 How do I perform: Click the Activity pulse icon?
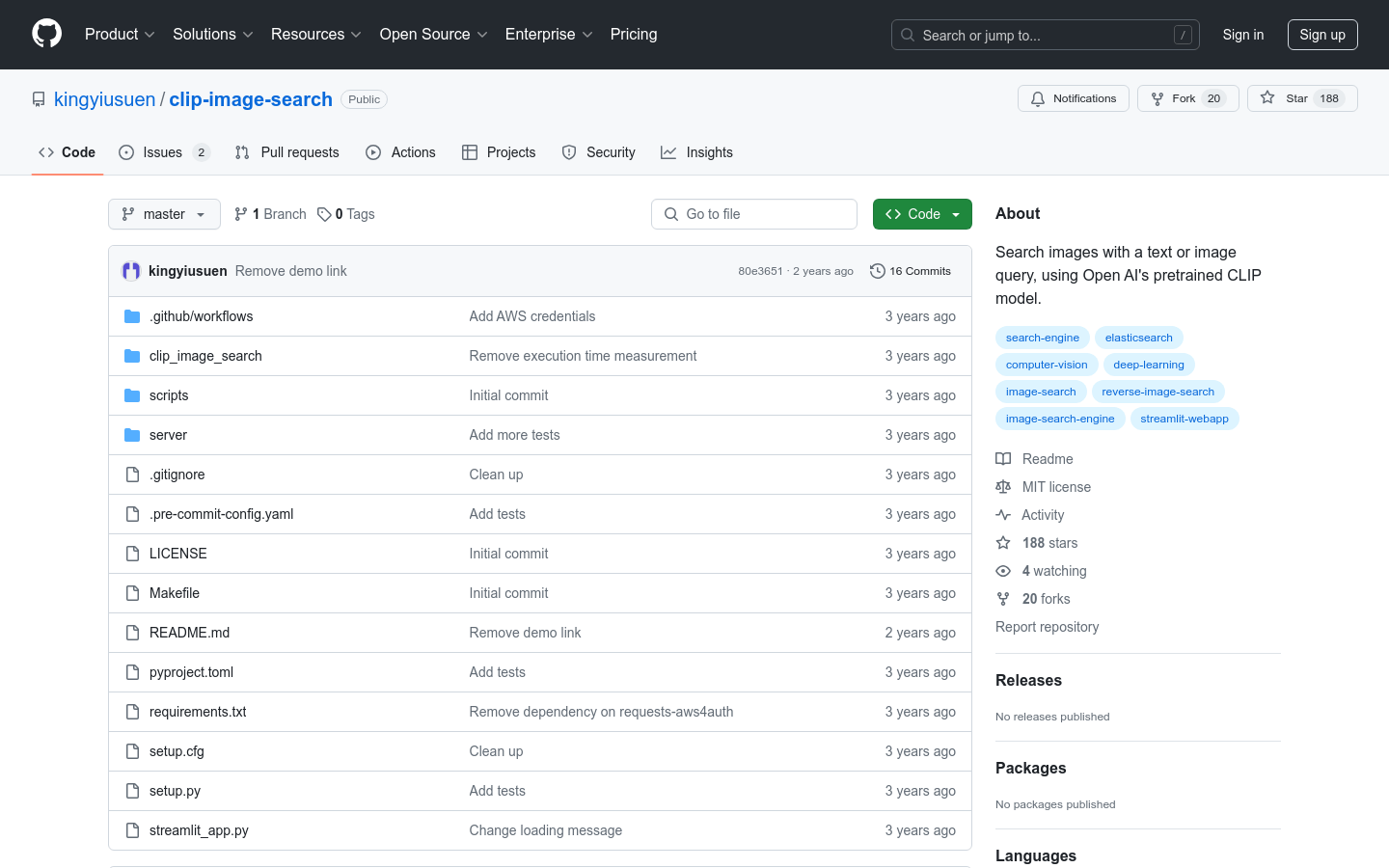tap(1003, 515)
